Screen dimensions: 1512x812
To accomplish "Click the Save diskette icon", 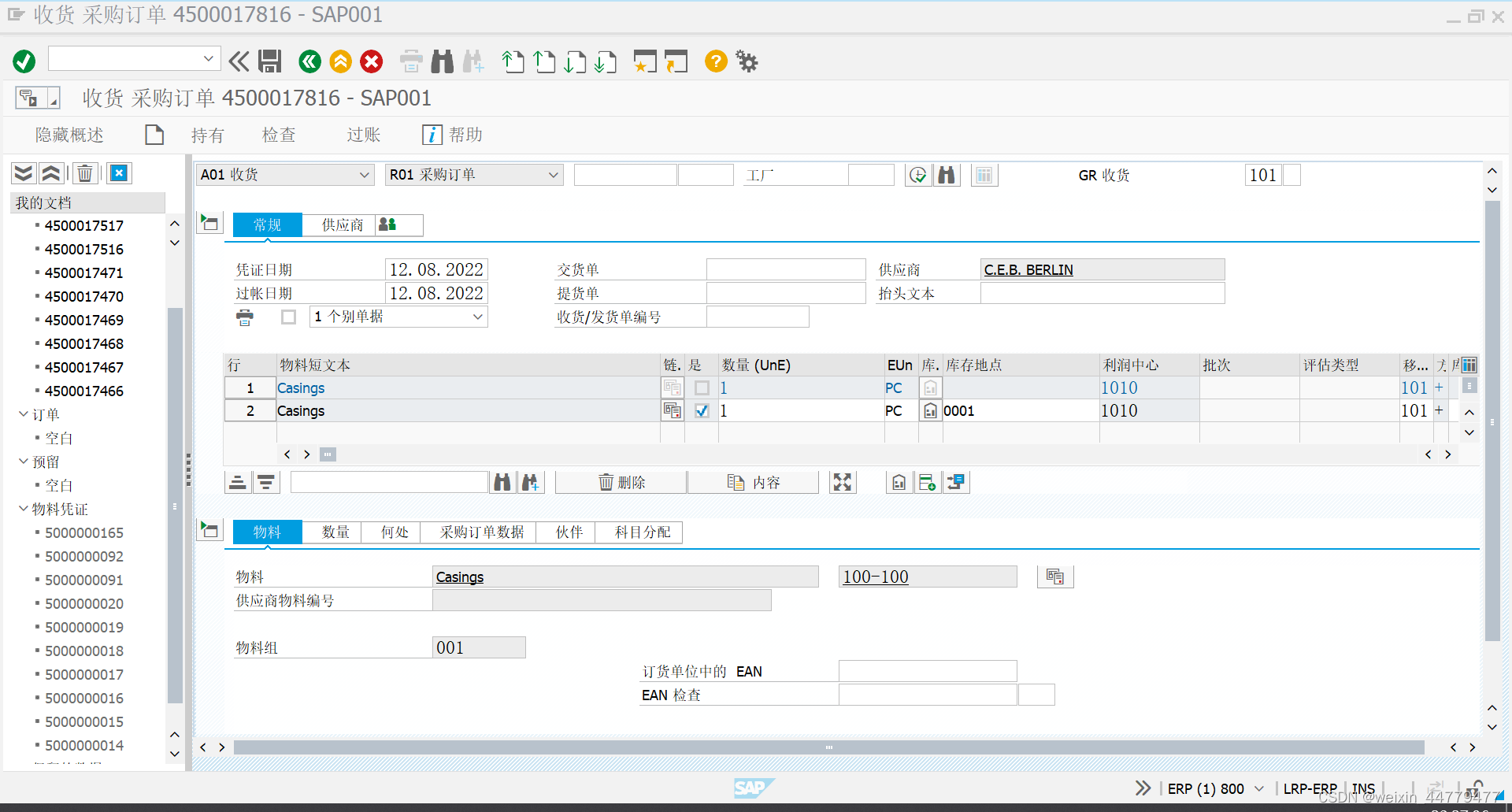I will click(270, 61).
